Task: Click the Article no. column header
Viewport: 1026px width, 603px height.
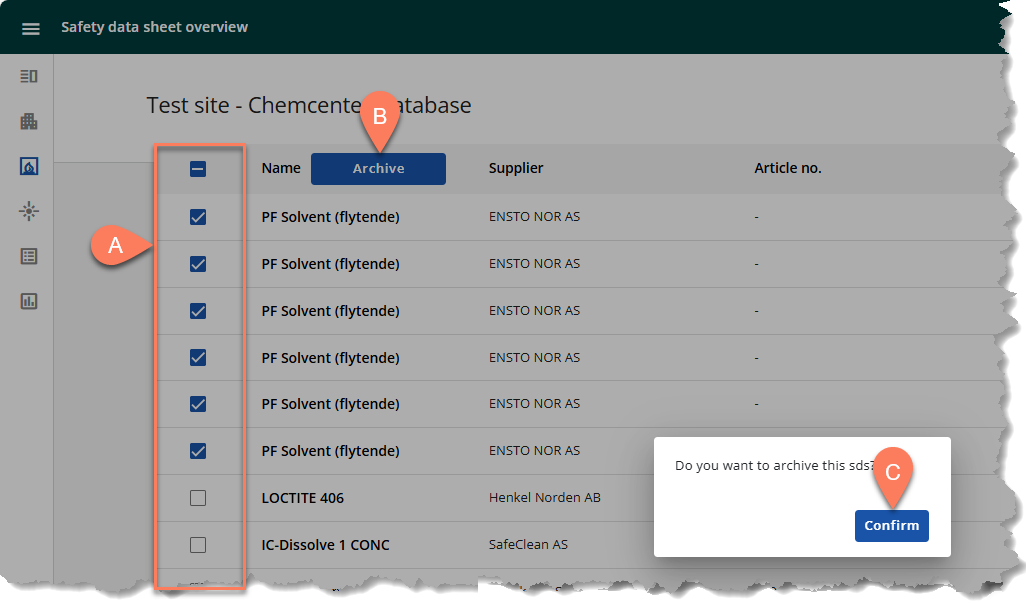Action: tap(787, 168)
